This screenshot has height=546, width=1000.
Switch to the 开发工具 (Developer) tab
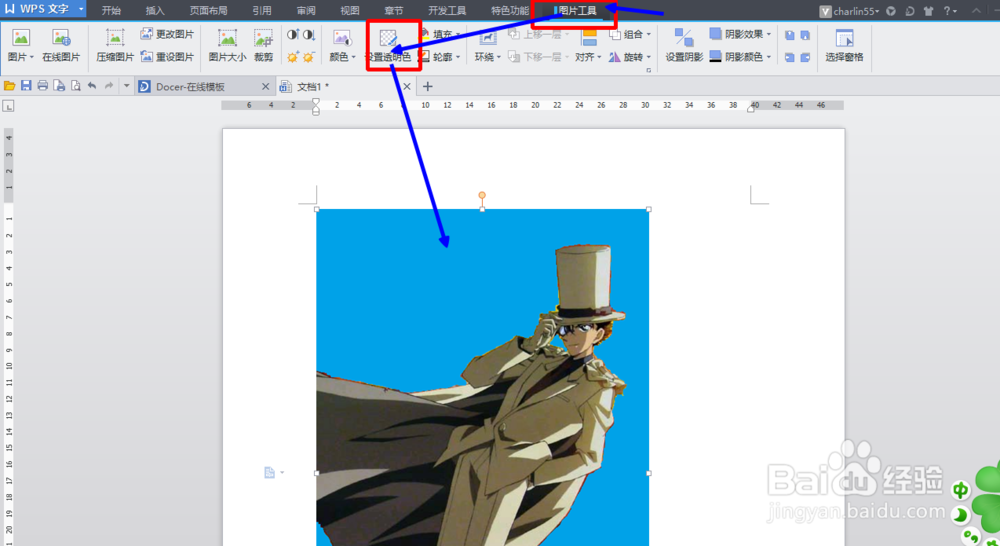point(447,11)
